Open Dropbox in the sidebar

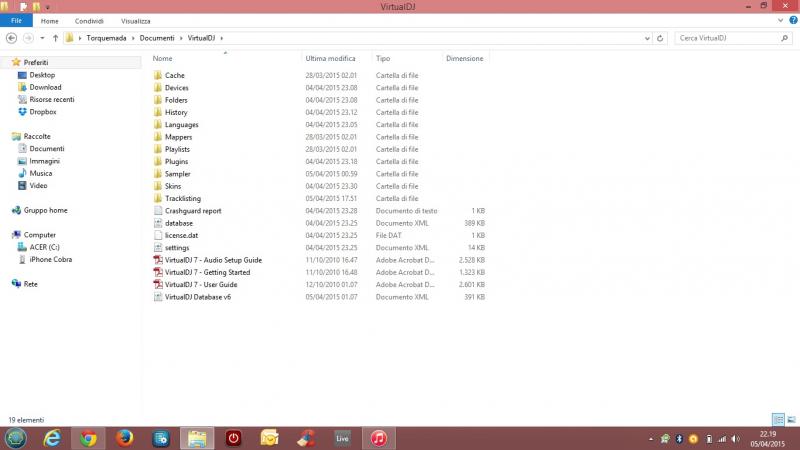coord(43,111)
